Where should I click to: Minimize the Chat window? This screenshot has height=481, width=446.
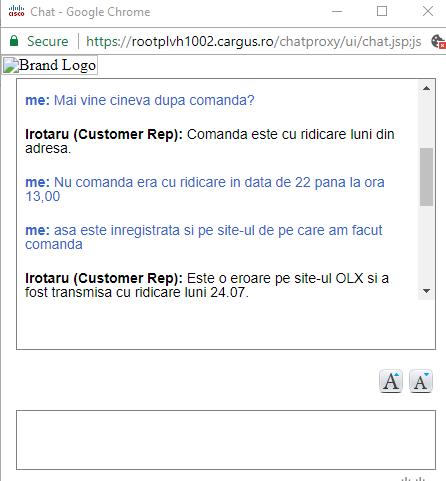[x=337, y=11]
